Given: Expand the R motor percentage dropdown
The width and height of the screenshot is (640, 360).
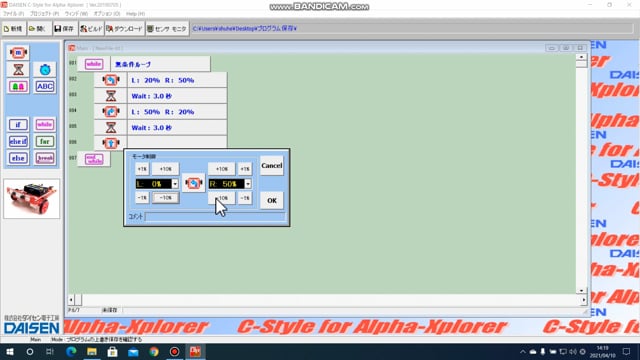Looking at the screenshot, I should 247,184.
